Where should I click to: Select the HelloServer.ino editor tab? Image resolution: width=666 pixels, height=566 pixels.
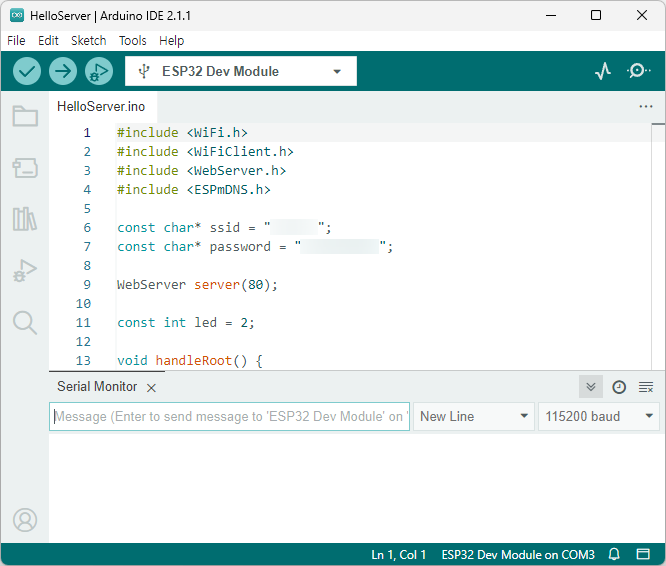click(x=101, y=107)
